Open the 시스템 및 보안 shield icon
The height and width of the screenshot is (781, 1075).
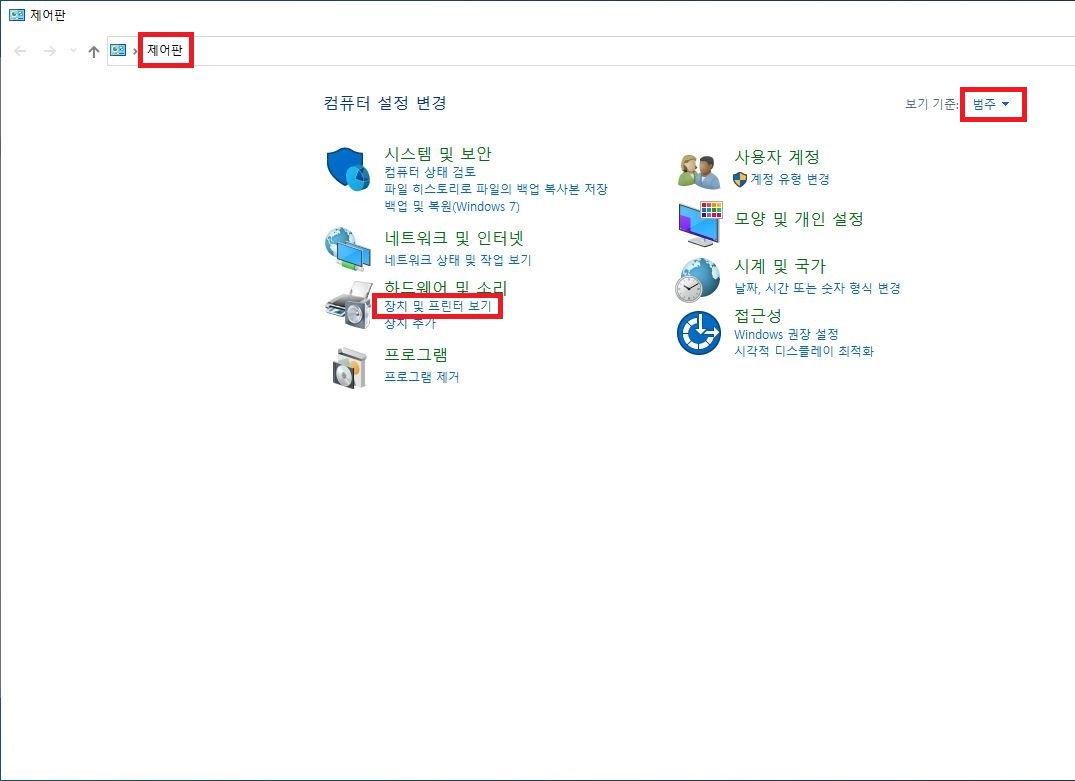348,169
